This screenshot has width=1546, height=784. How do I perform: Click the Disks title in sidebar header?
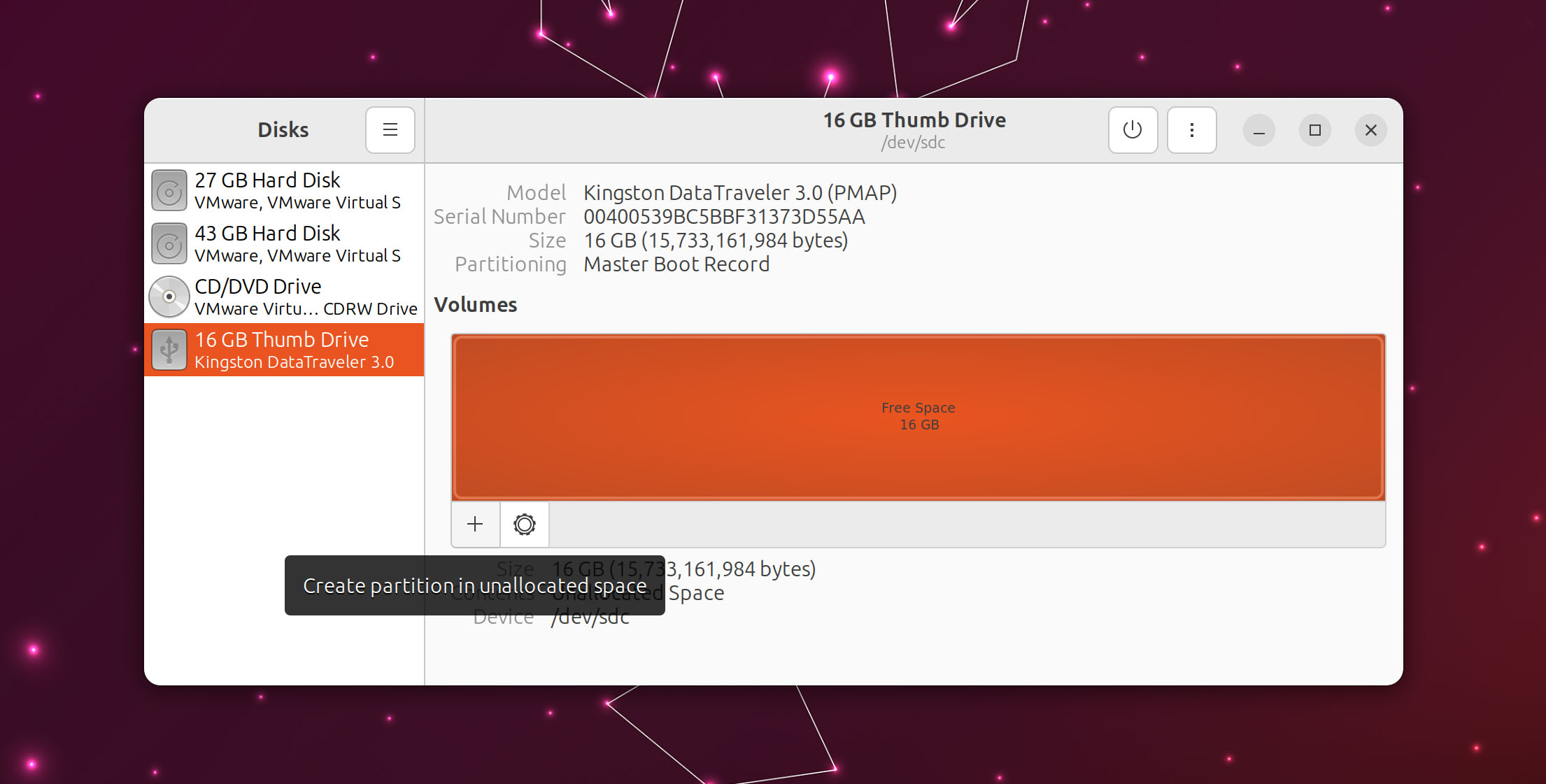pyautogui.click(x=283, y=130)
